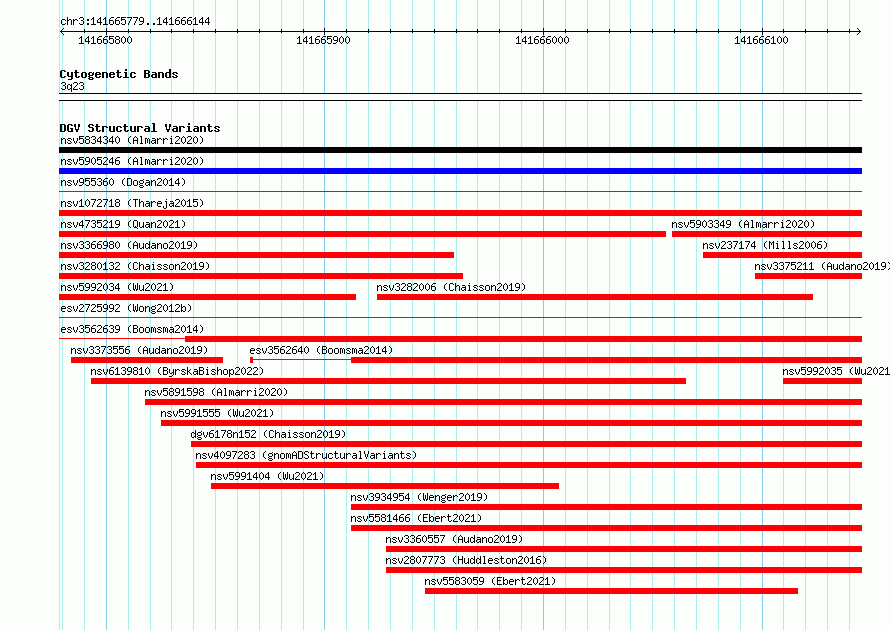Viewport: 890px width, 630px height.
Task: Click nsv5991404 (Wu2021) label
Action: pos(267,476)
